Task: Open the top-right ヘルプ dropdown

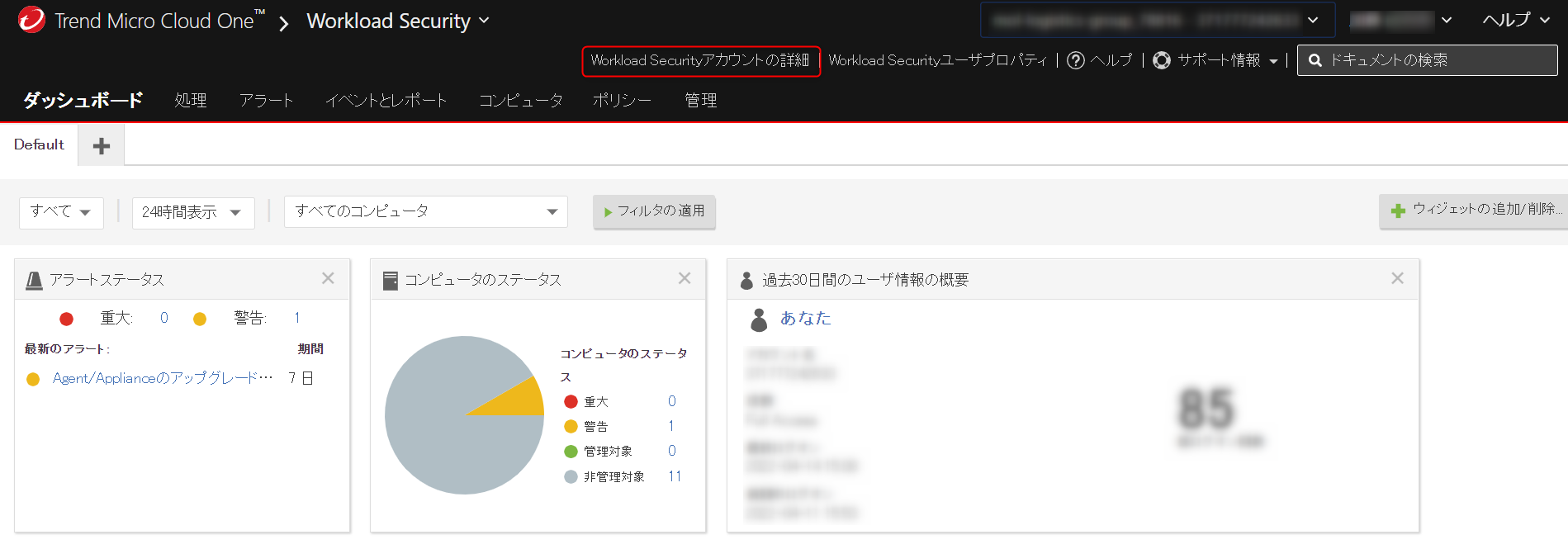Action: (1516, 20)
